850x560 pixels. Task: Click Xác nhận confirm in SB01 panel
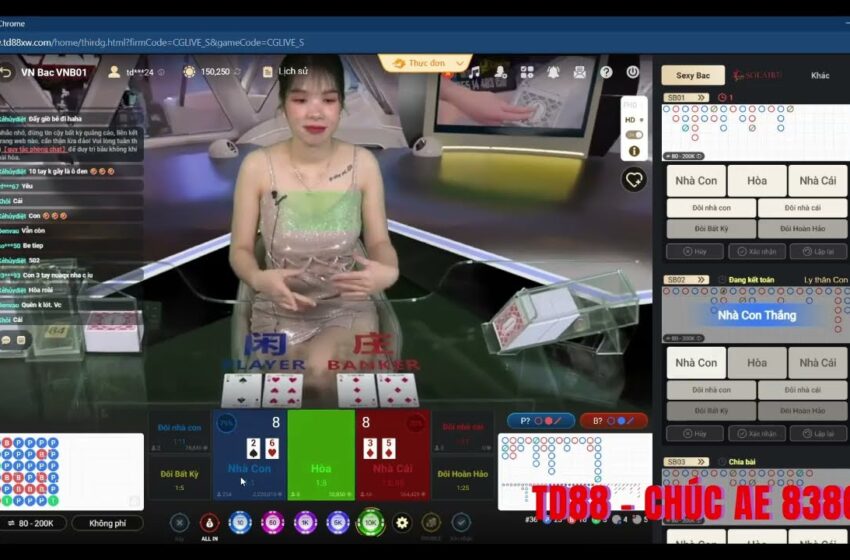757,252
